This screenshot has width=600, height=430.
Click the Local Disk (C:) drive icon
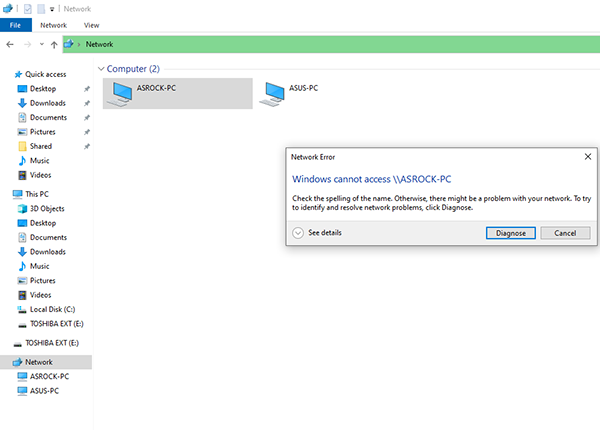[x=22, y=309]
